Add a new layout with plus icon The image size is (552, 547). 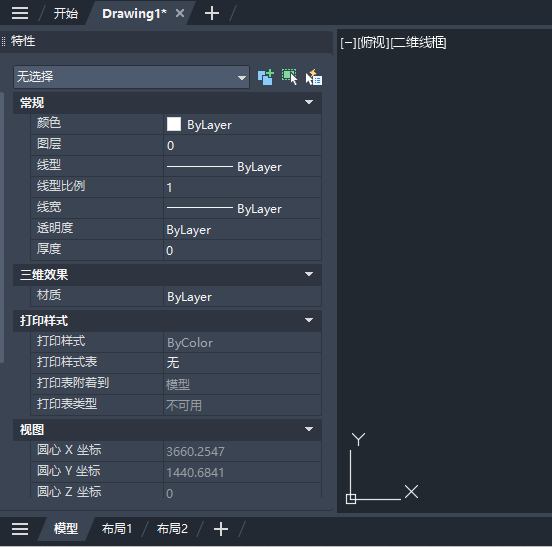point(221,529)
